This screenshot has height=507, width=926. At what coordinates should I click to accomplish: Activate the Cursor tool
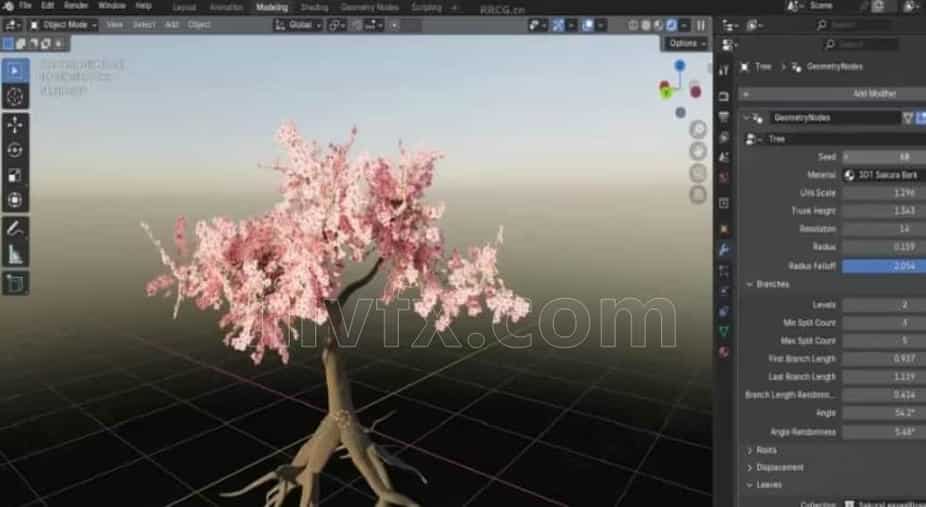coord(15,97)
